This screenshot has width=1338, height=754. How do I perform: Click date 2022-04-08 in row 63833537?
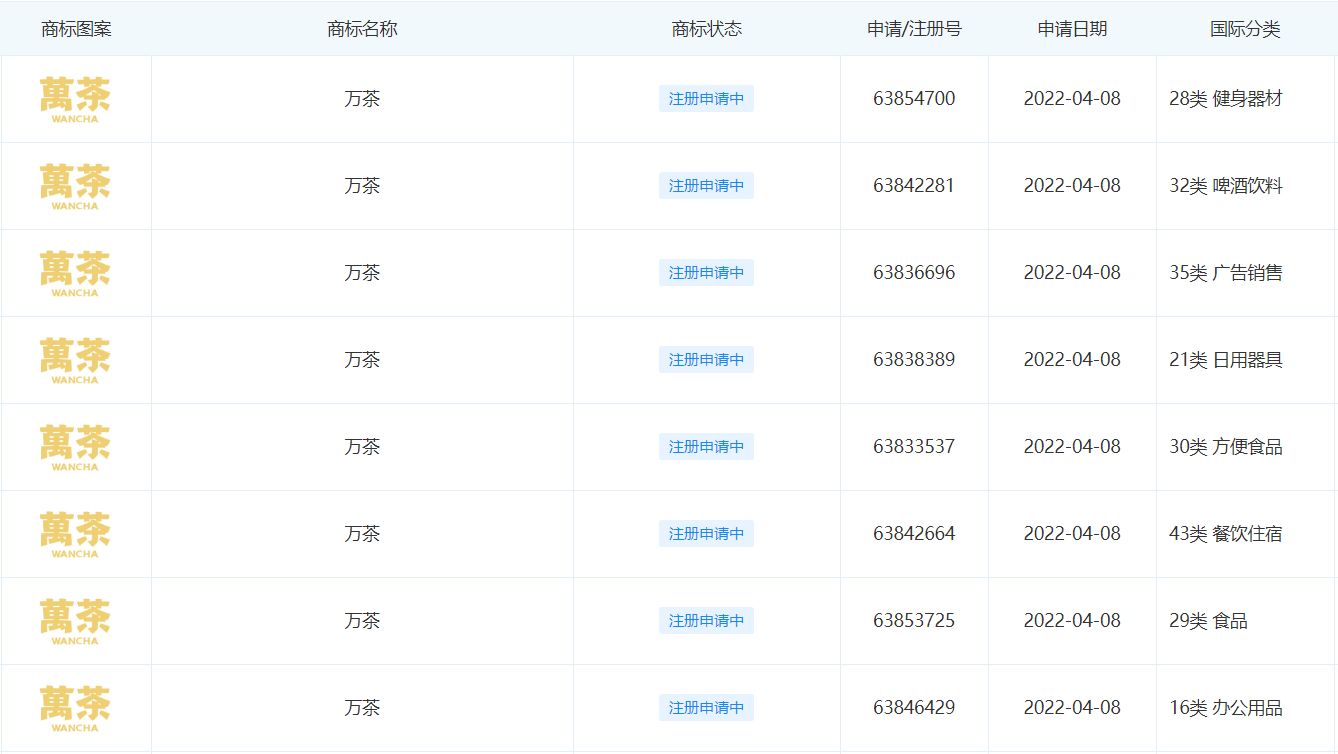tap(1072, 447)
